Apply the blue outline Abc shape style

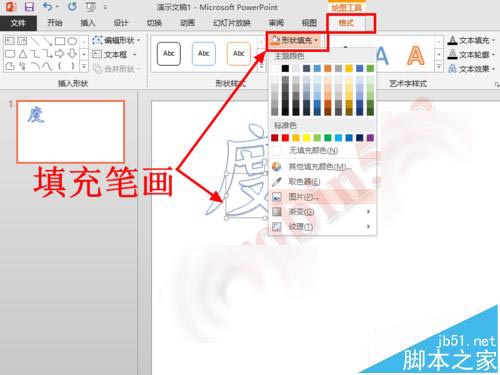pos(204,53)
